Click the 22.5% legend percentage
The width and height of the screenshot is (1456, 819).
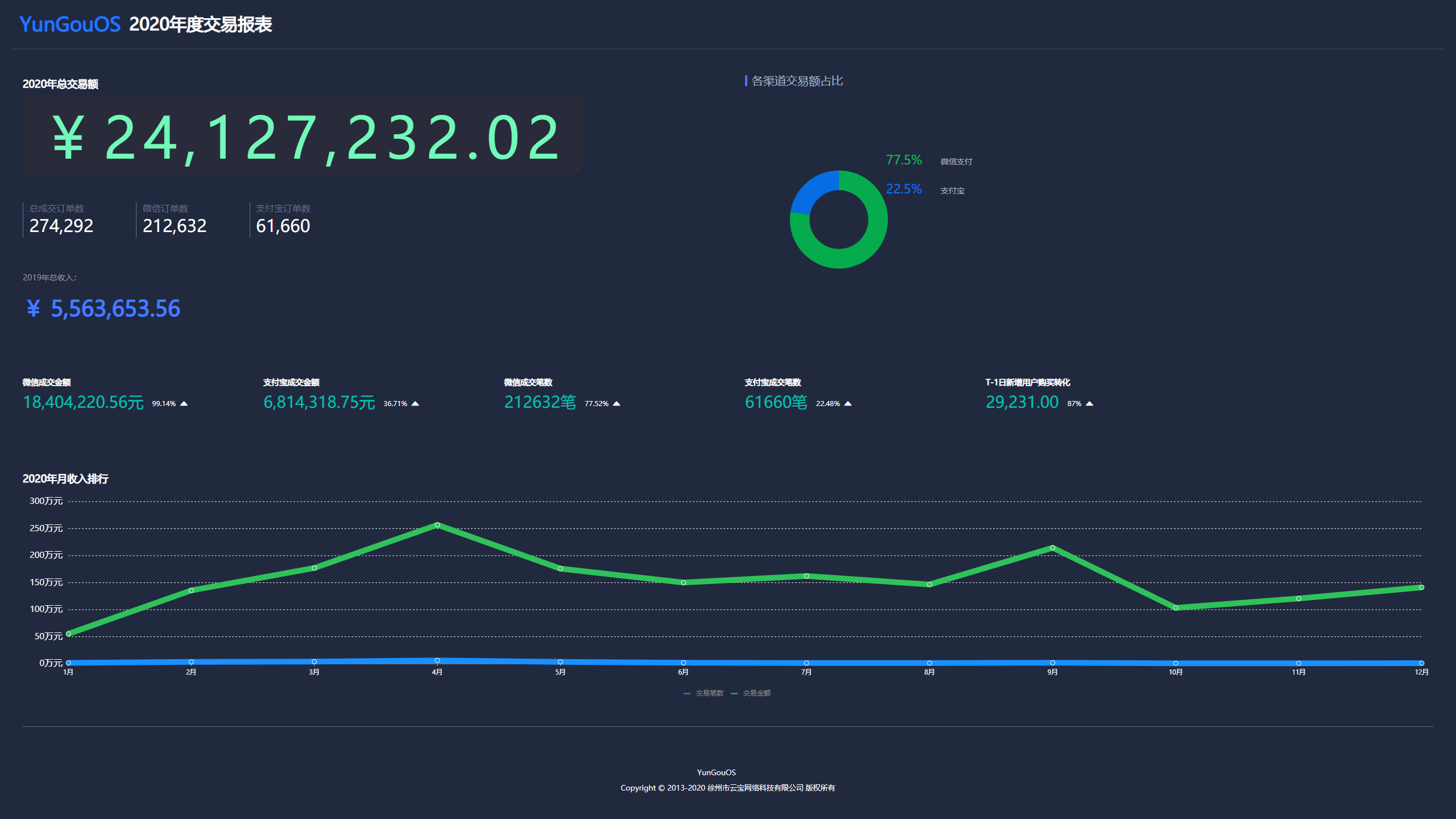pyautogui.click(x=904, y=189)
